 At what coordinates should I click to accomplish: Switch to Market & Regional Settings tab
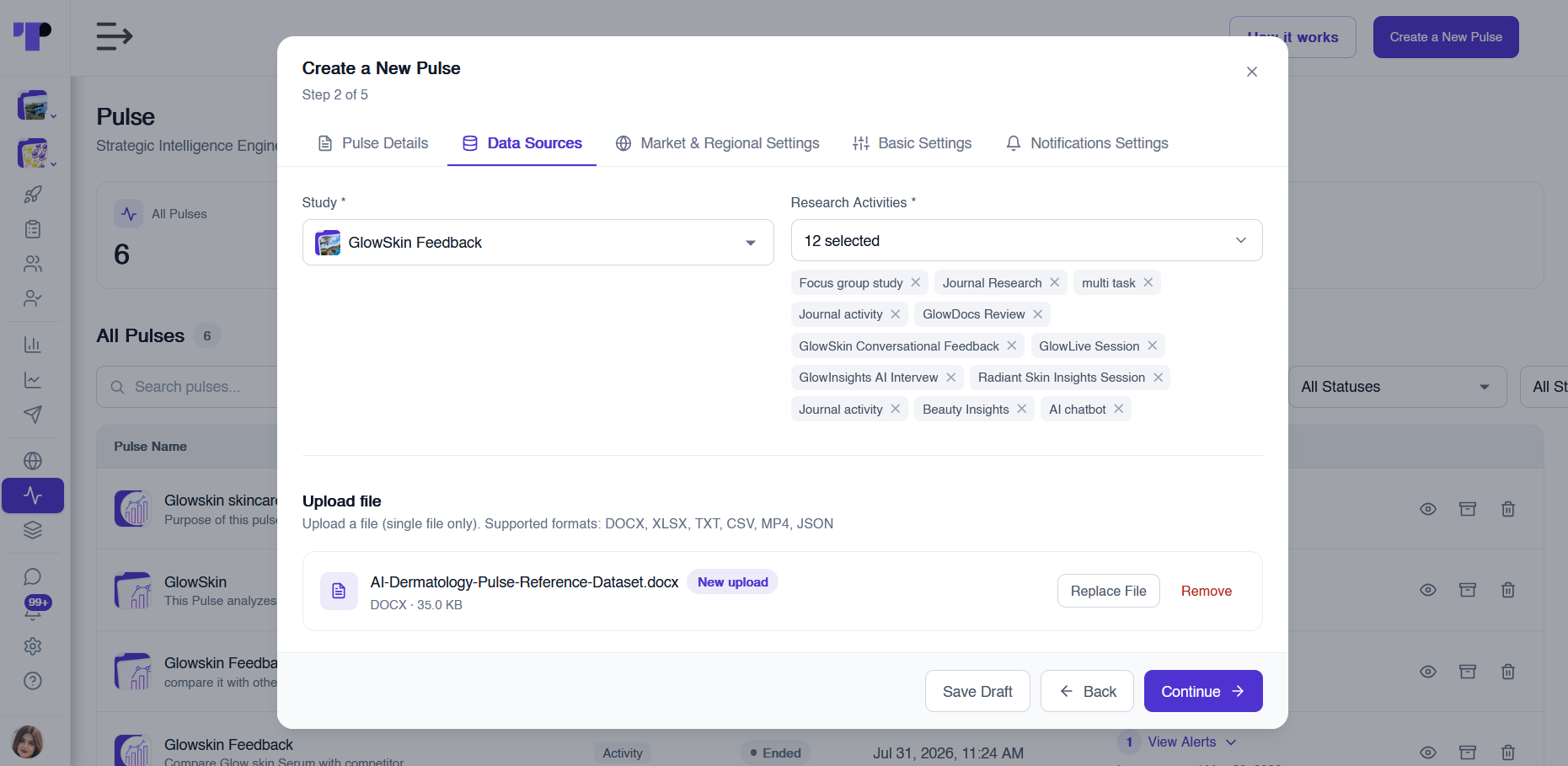coord(718,143)
